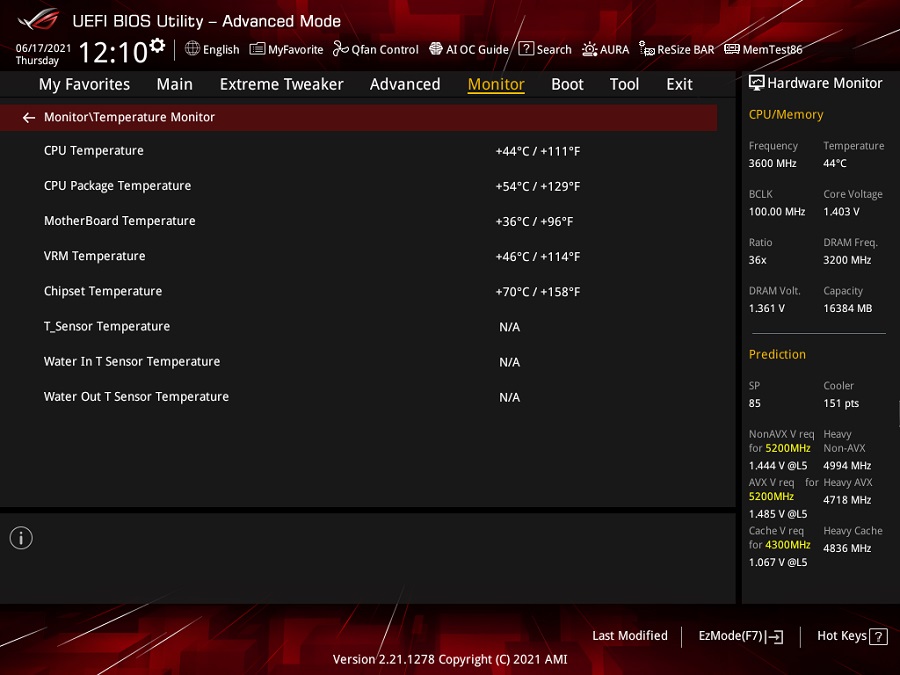
Task: Select the Monitor tab
Action: coord(496,84)
